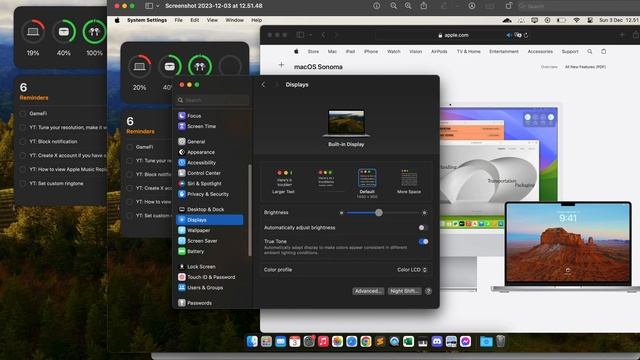Click the battery menu bar icon
Image resolution: width=640 pixels, height=360 pixels.
coord(562,20)
